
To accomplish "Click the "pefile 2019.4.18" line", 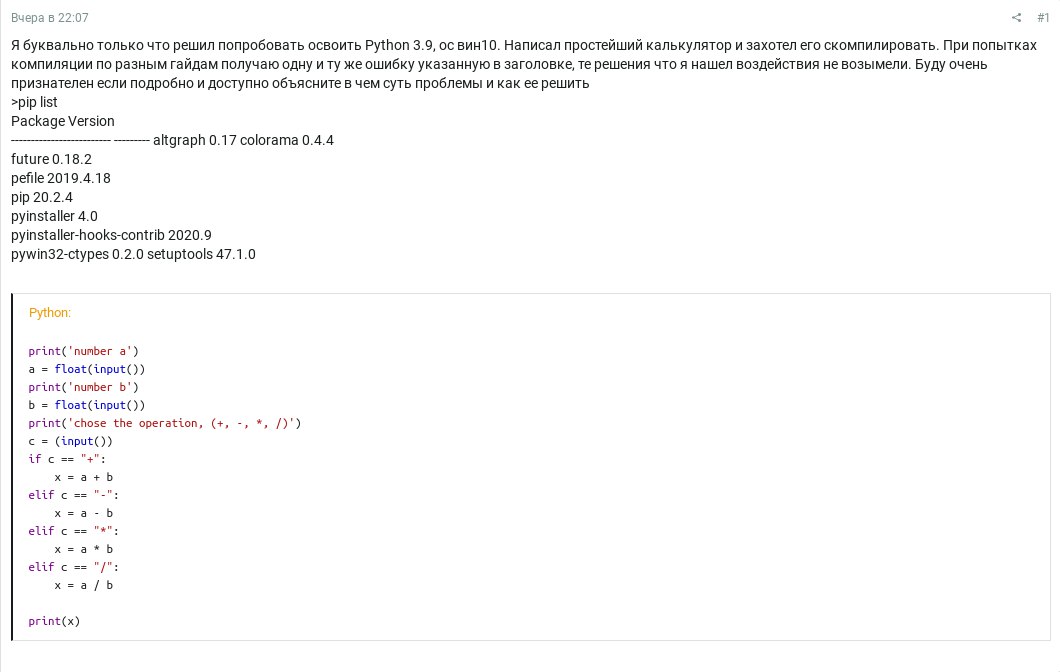I will pyautogui.click(x=61, y=178).
